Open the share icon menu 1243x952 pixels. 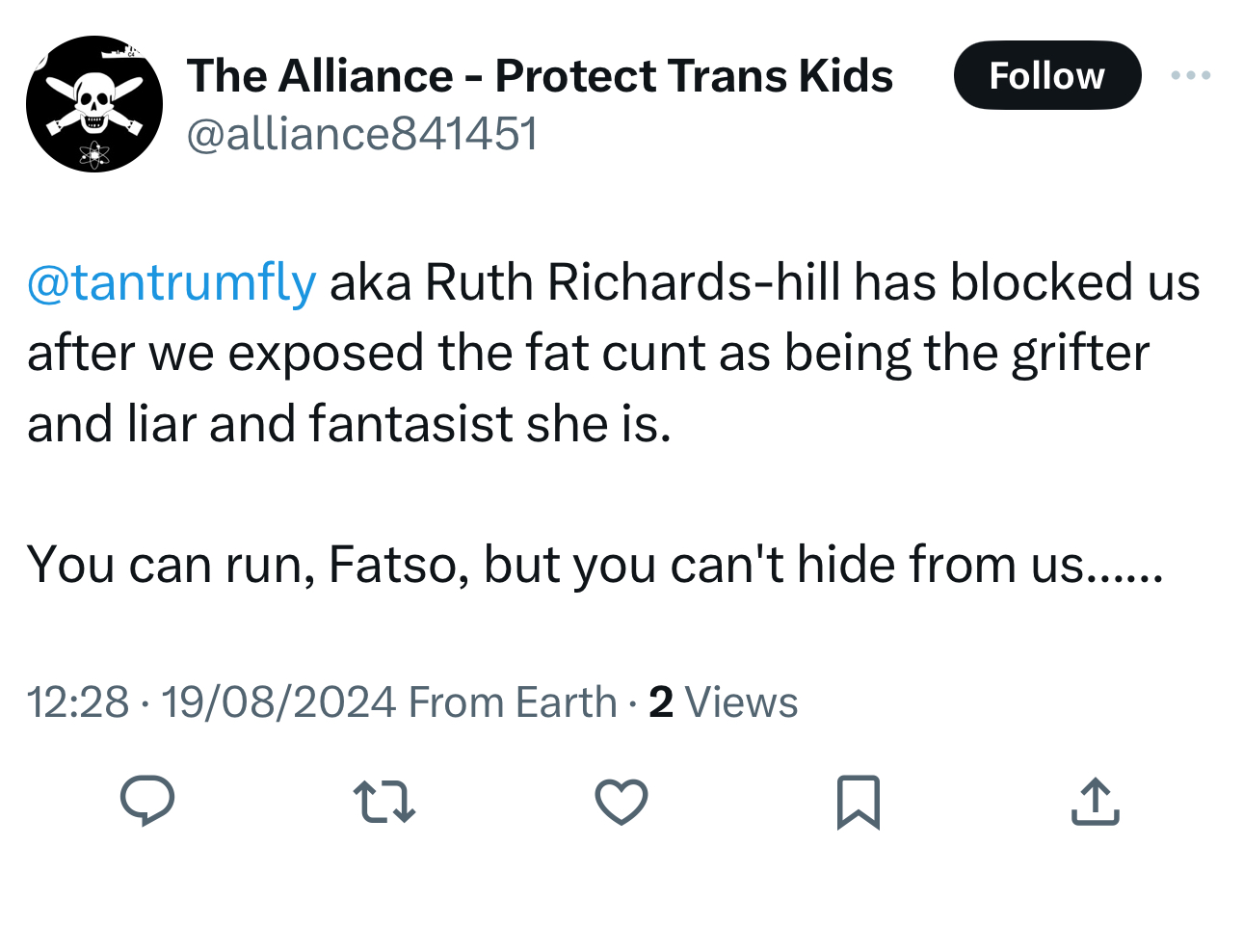pos(1095,802)
